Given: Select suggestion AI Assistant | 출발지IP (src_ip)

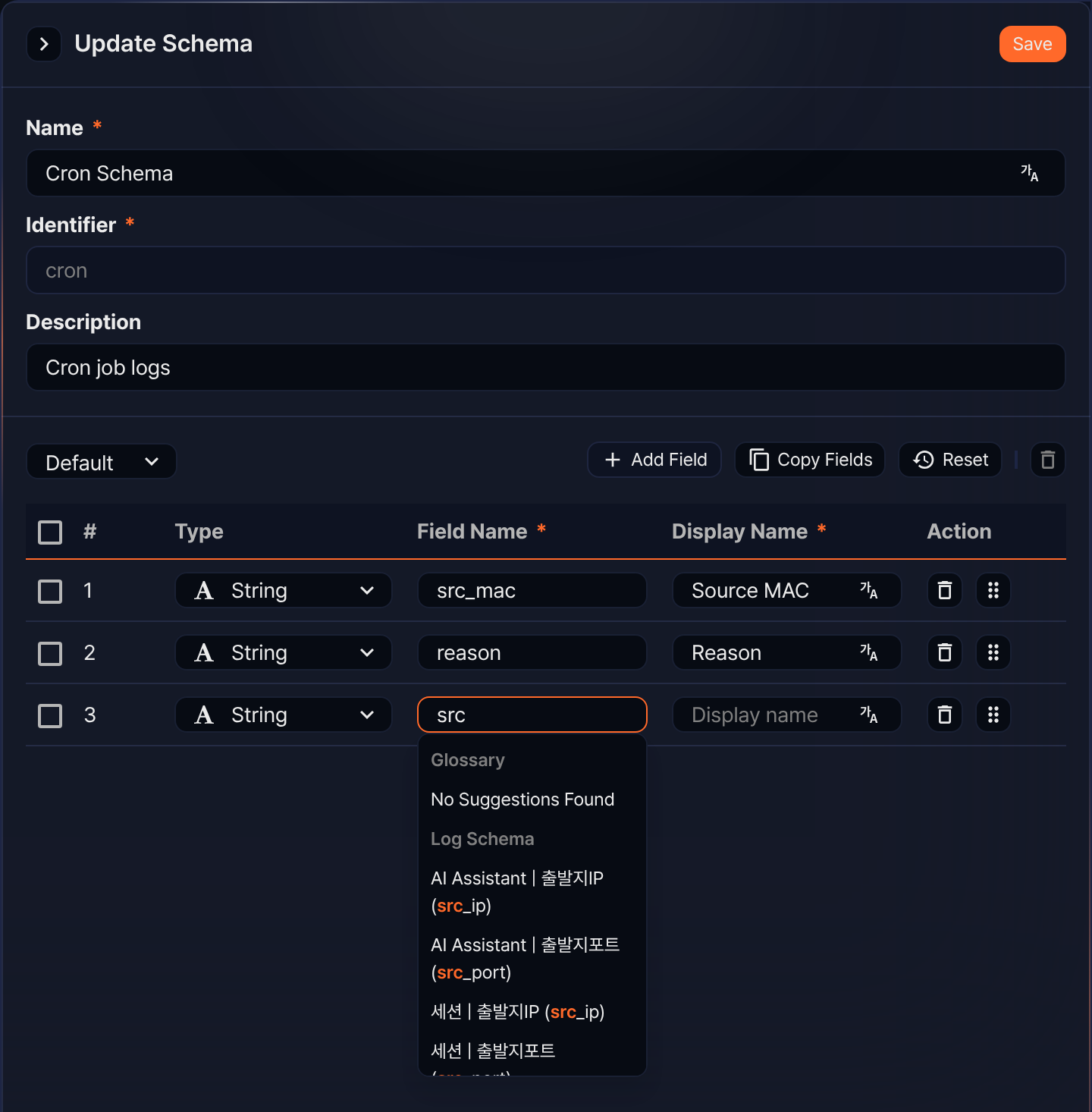Looking at the screenshot, I should pos(532,892).
